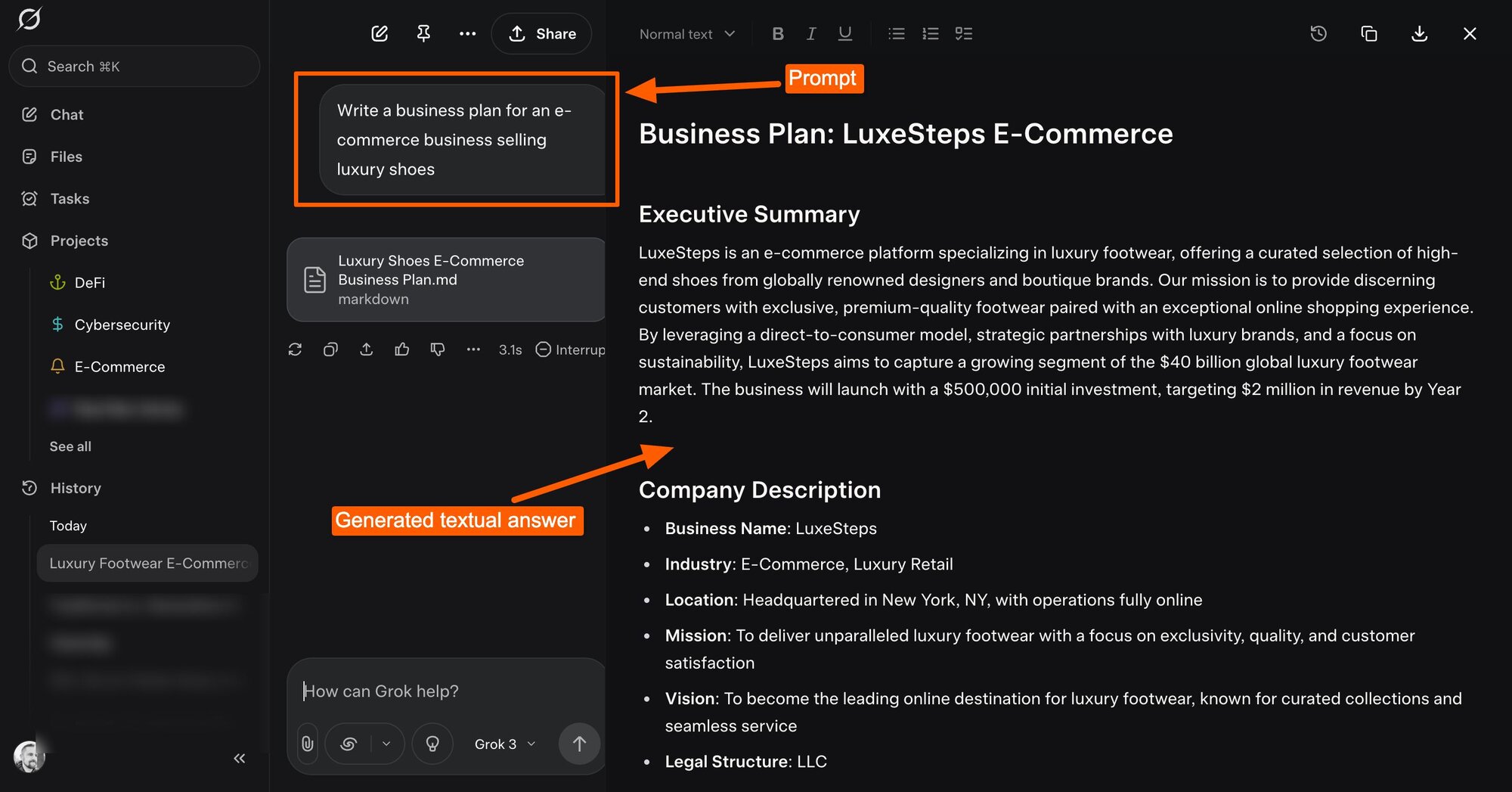Dislike the response with thumbs down
The width and height of the screenshot is (1512, 792).
(x=437, y=349)
